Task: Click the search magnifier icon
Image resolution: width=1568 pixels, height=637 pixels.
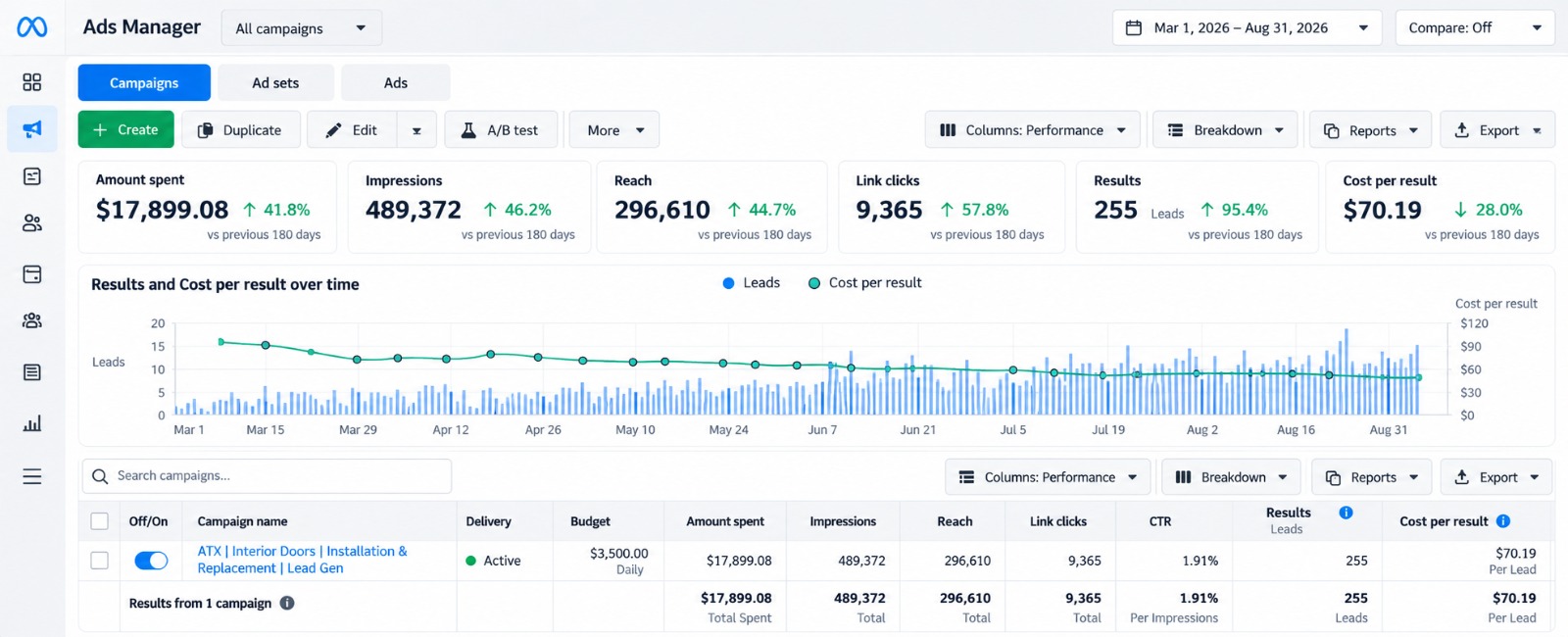Action: [100, 476]
